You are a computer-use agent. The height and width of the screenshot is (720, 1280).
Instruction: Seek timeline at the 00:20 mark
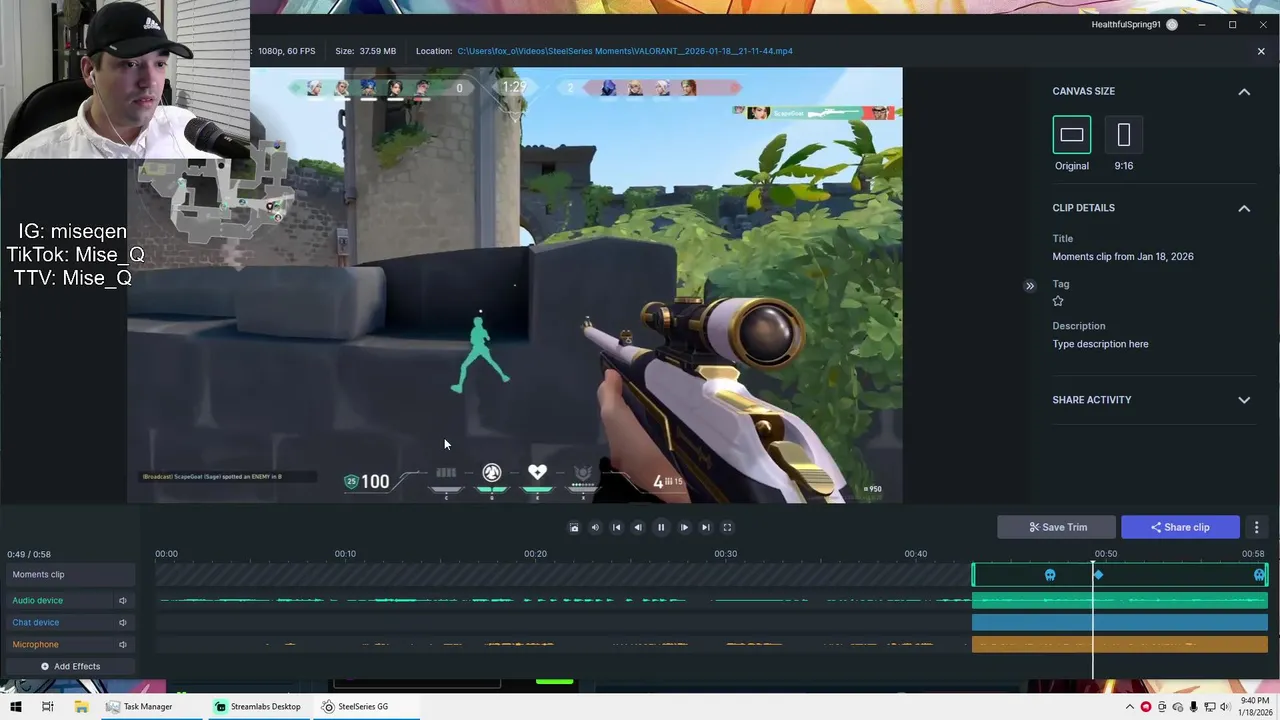point(536,554)
